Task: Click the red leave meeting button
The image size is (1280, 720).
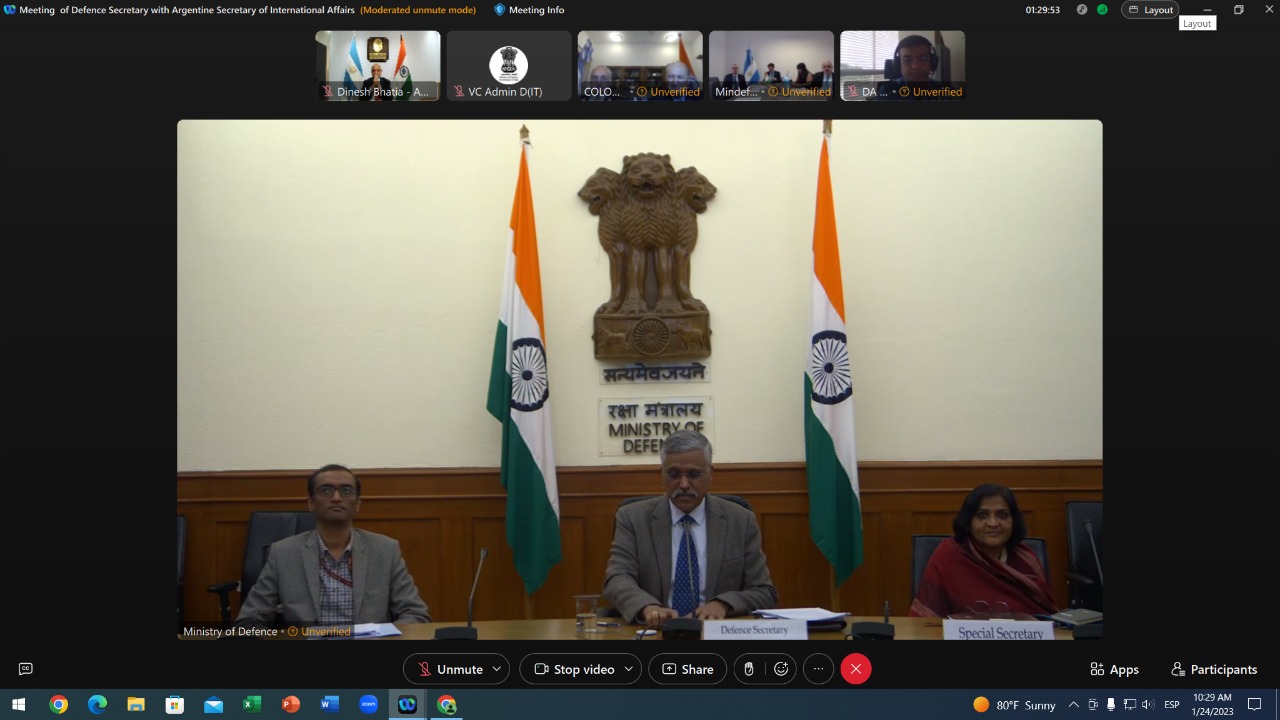Action: 856,669
